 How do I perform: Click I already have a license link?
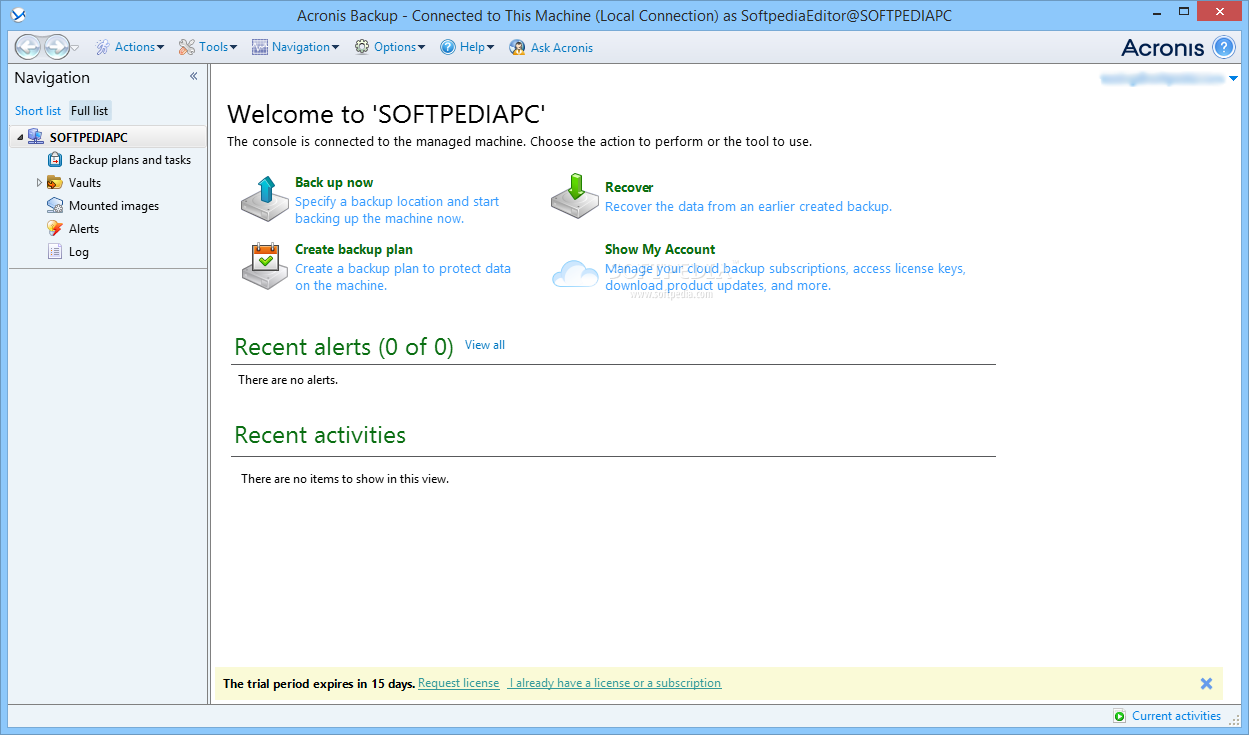coord(614,684)
